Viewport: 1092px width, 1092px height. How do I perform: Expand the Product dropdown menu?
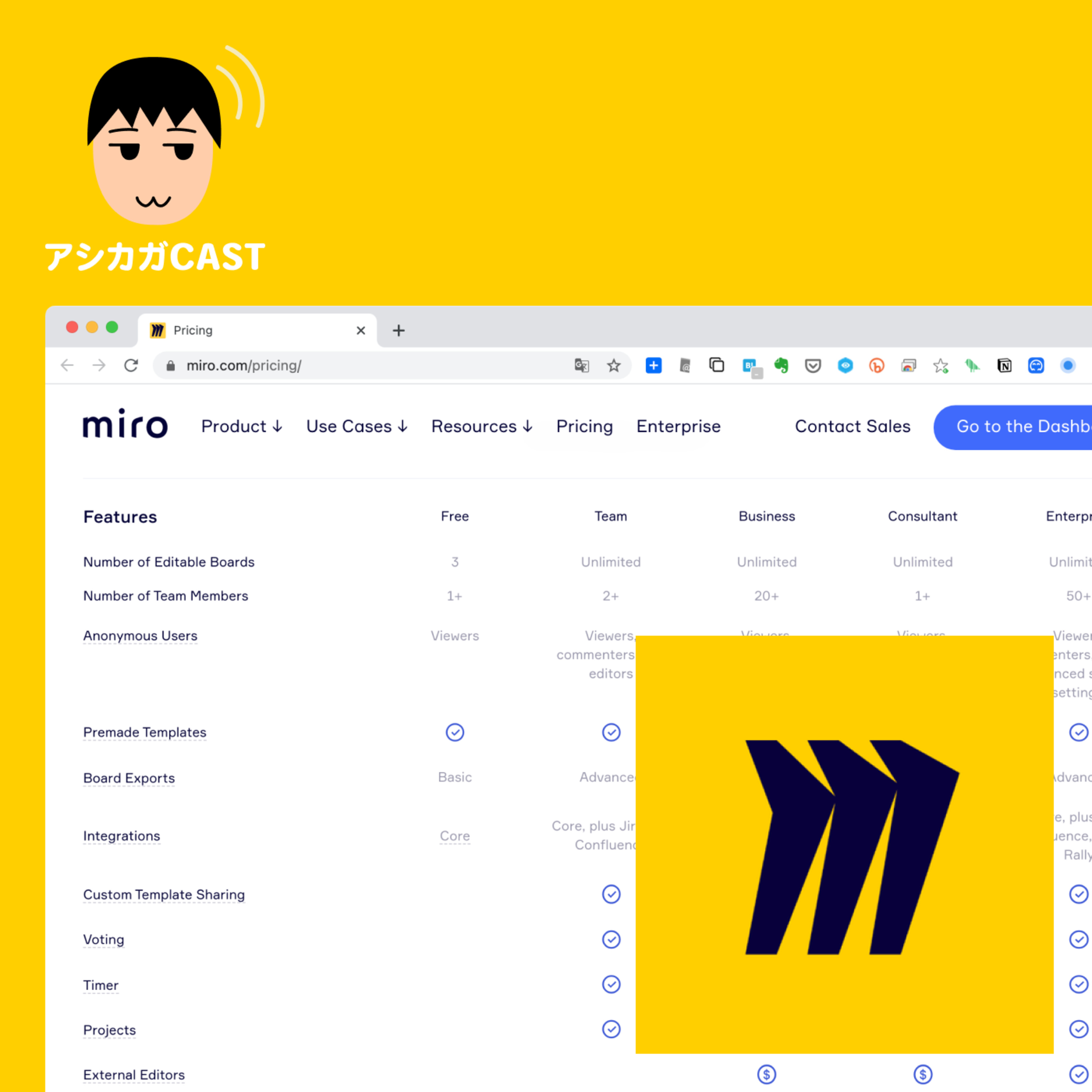coord(241,426)
